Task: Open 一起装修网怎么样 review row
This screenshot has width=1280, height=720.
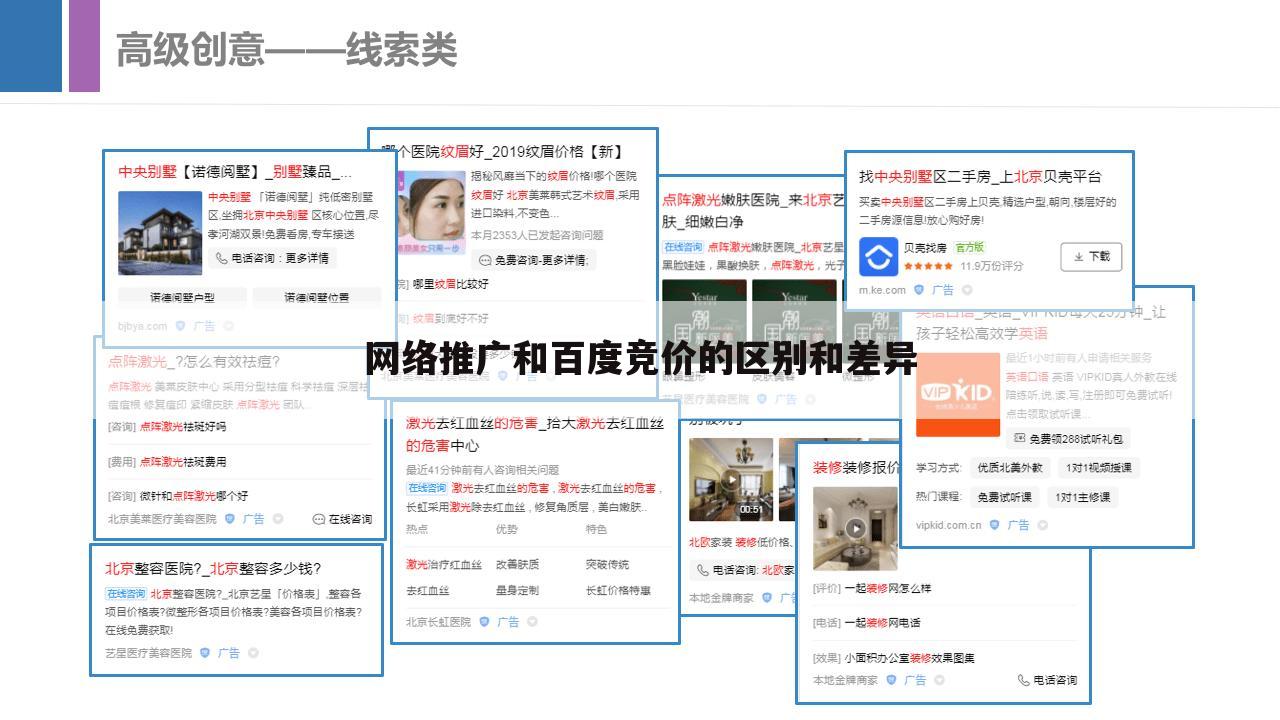Action: pos(872,588)
